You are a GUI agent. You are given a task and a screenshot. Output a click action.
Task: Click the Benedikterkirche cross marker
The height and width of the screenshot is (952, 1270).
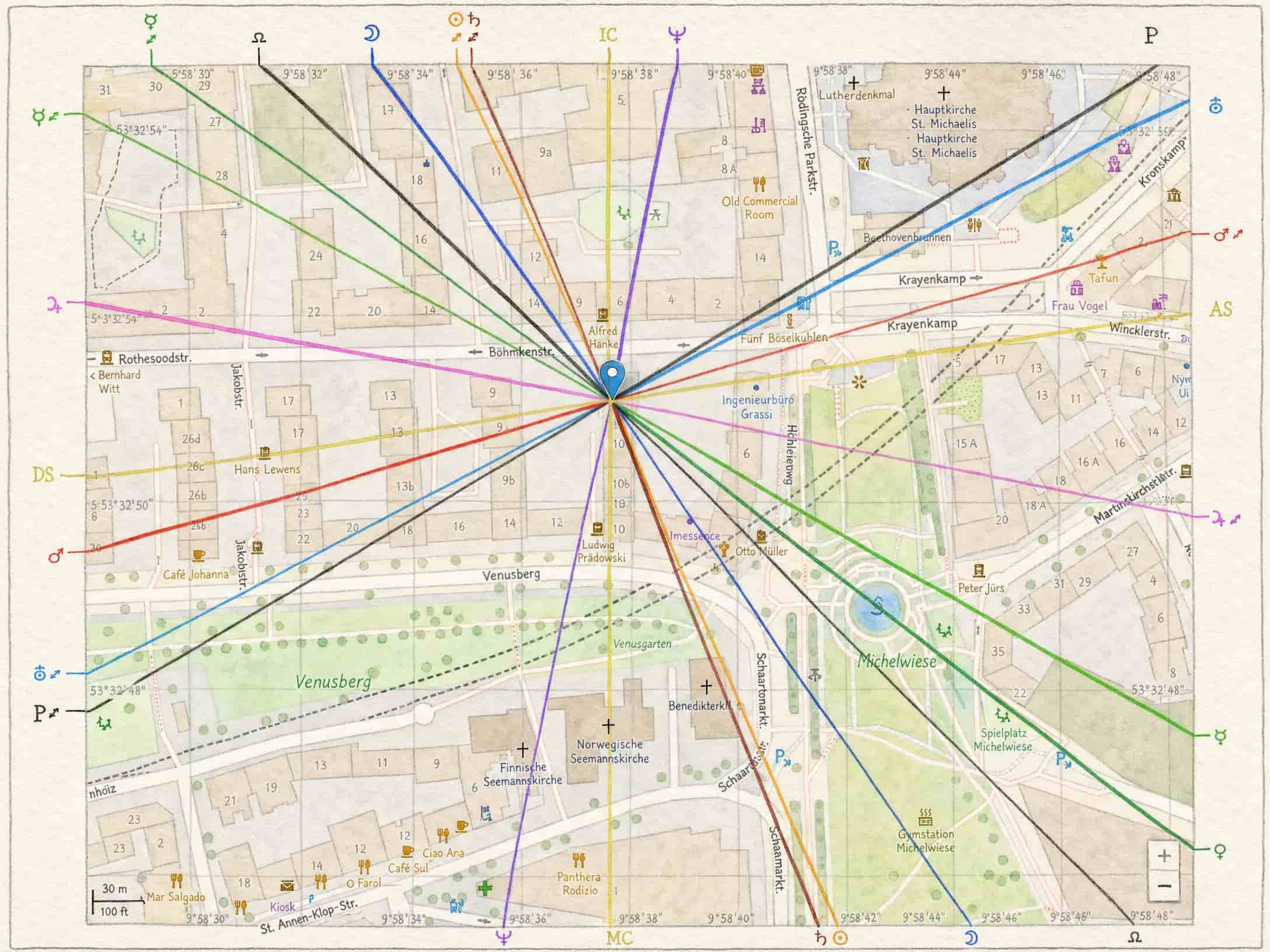(x=706, y=687)
